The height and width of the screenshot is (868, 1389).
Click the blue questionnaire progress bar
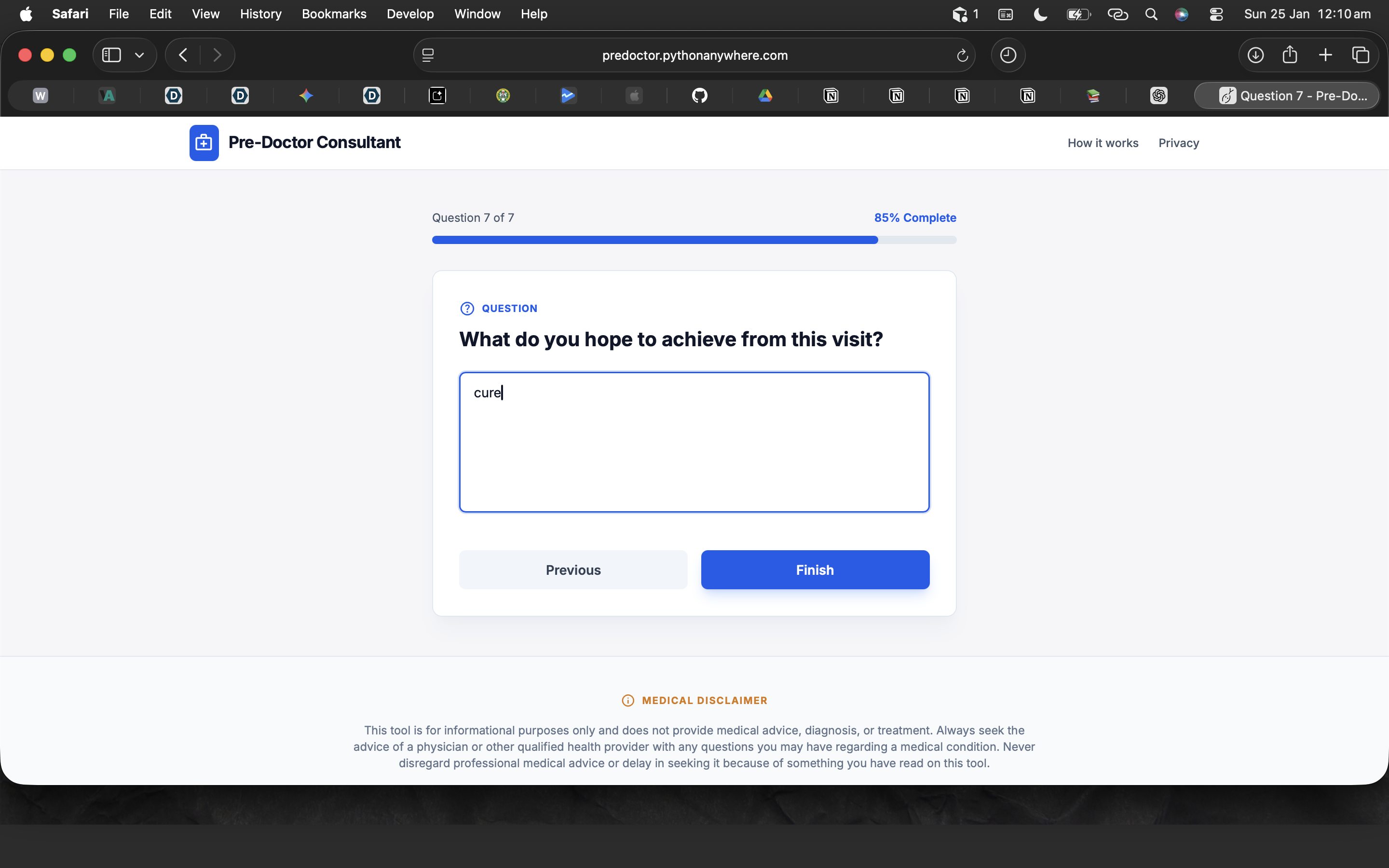pos(654,240)
